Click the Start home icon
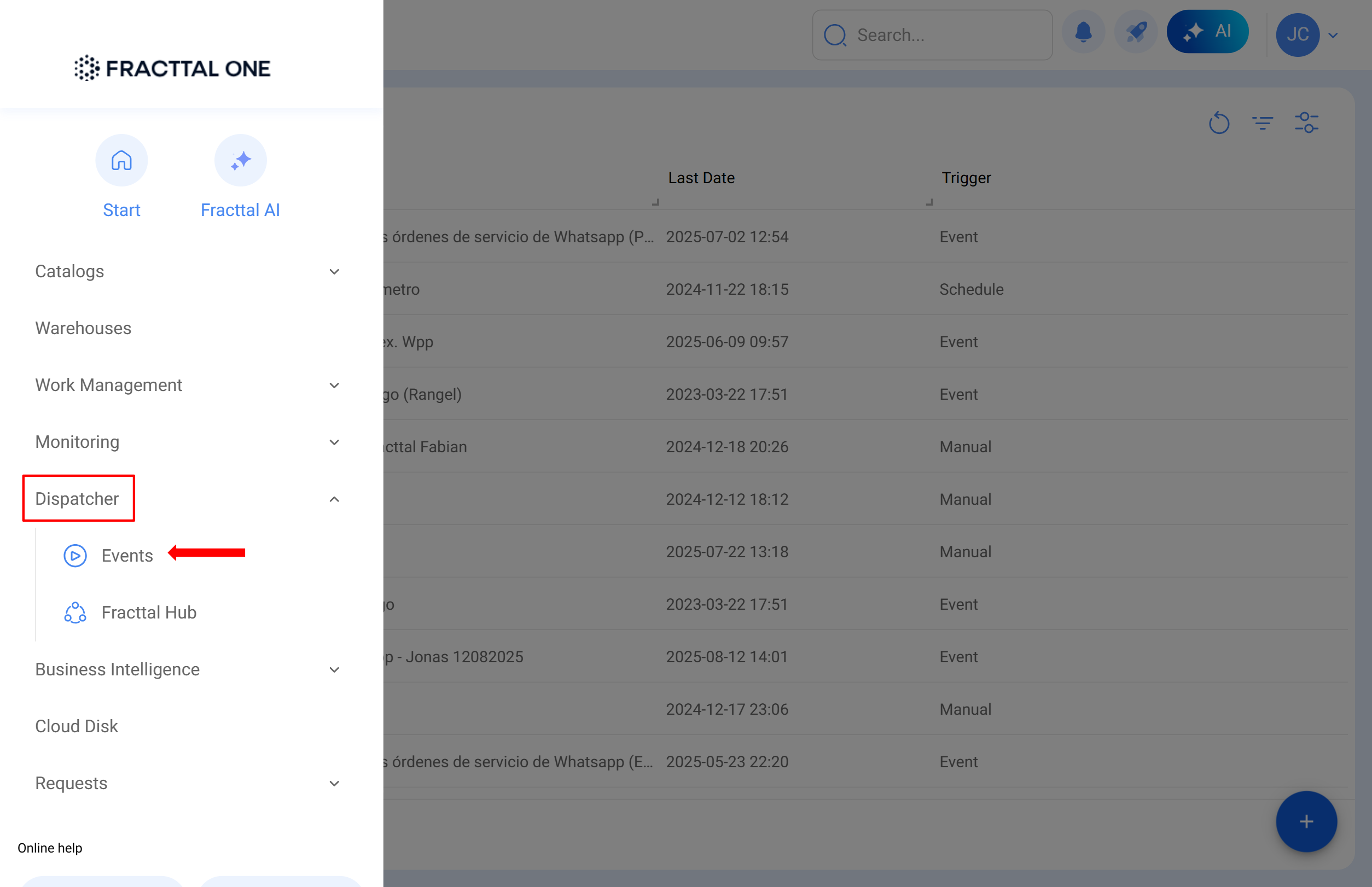This screenshot has height=887, width=1372. coord(121,161)
